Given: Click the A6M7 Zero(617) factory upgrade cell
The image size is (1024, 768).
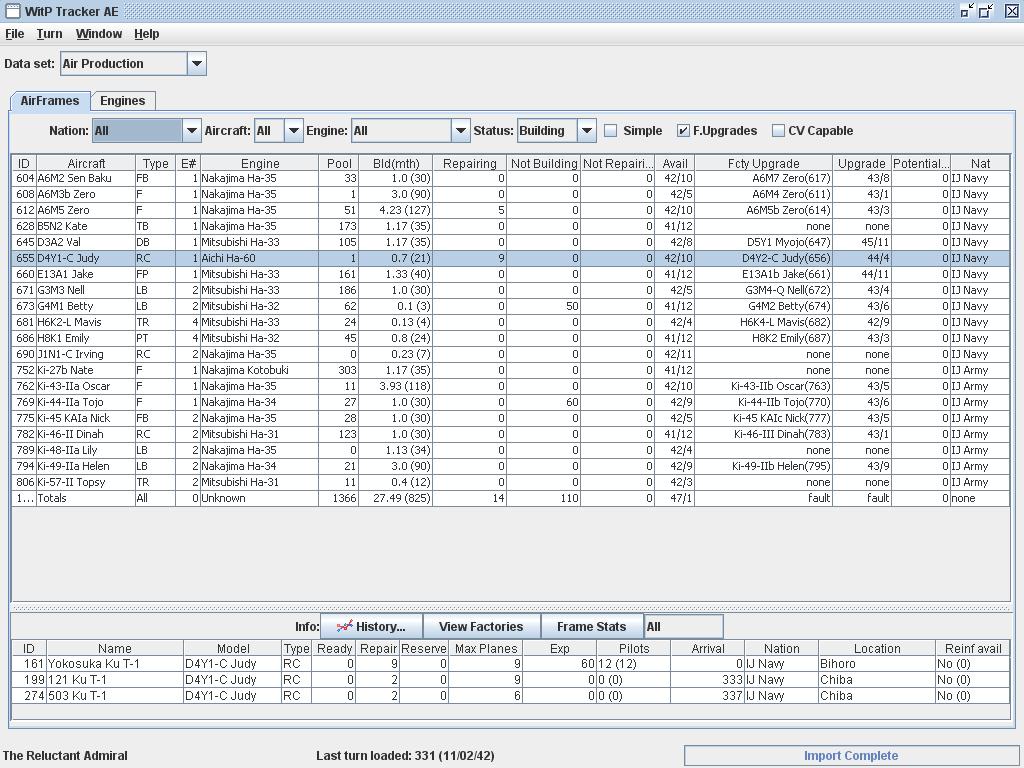Looking at the screenshot, I should pos(763,178).
